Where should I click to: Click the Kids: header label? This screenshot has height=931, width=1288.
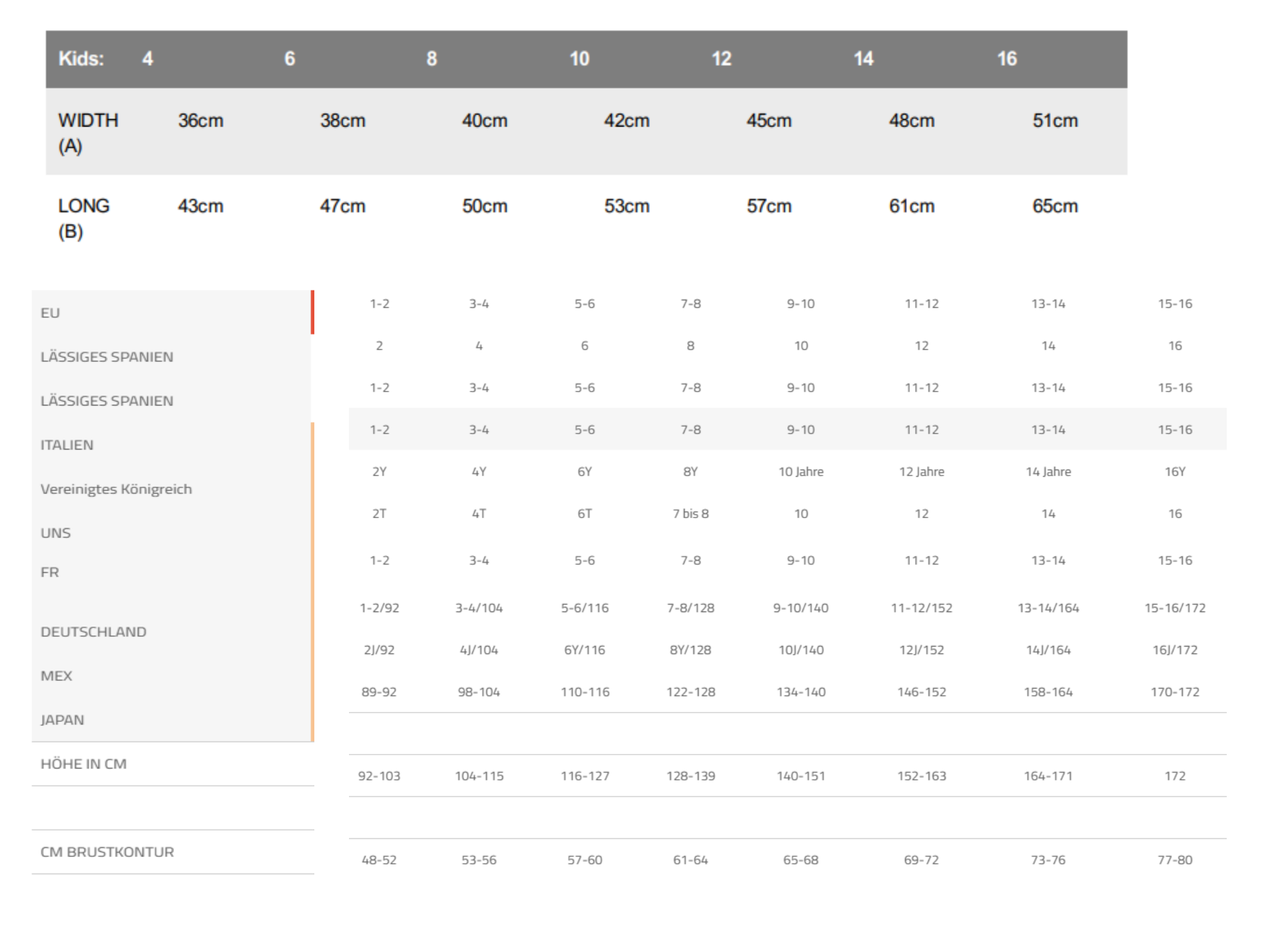(x=81, y=59)
